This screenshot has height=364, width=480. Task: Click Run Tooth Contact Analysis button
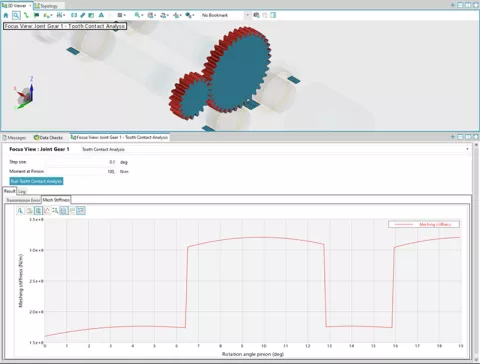click(36, 181)
